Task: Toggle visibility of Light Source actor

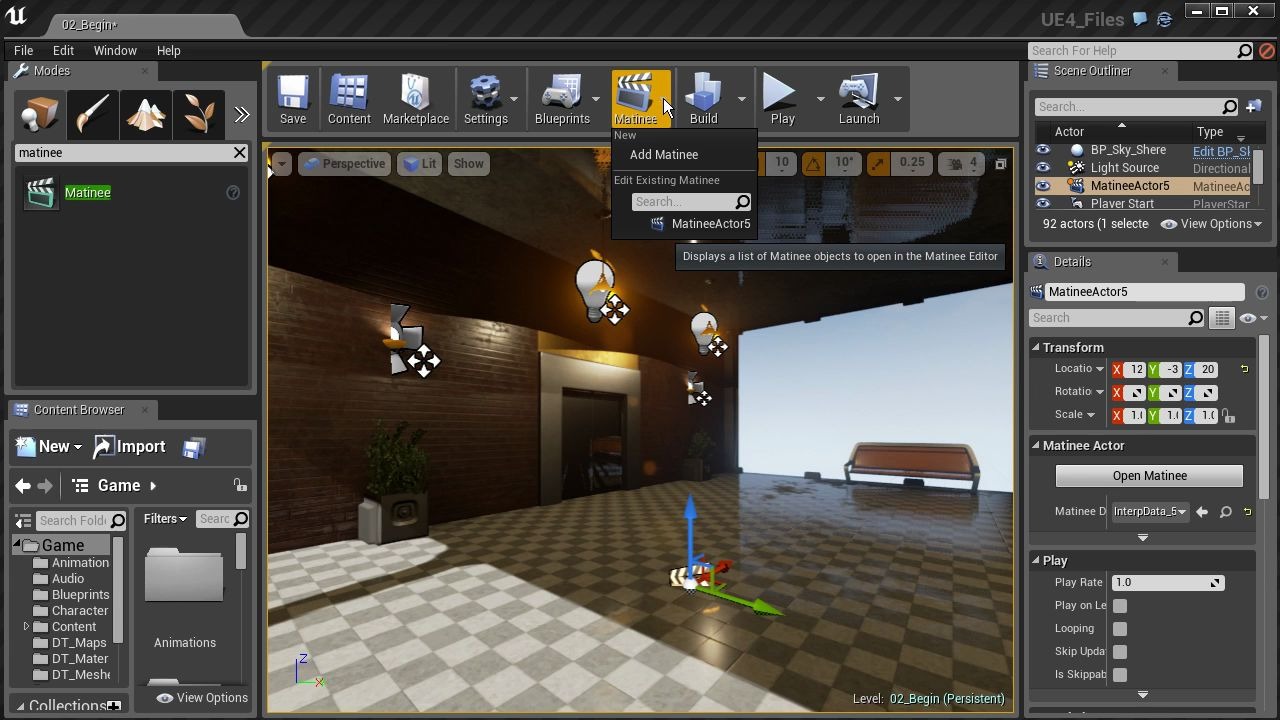Action: click(1043, 168)
